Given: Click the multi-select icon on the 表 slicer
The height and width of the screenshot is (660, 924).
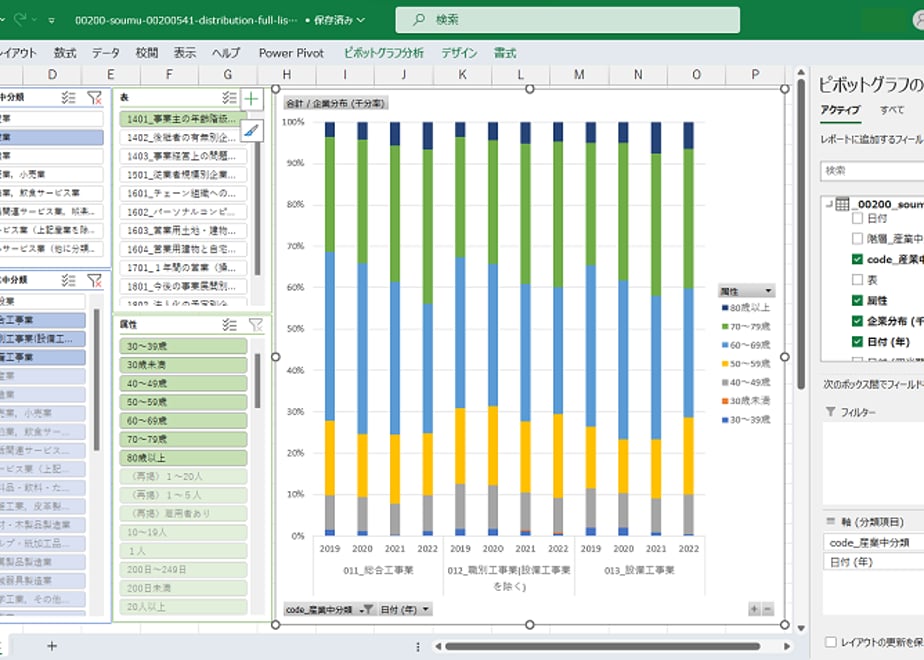Looking at the screenshot, I should coord(229,98).
